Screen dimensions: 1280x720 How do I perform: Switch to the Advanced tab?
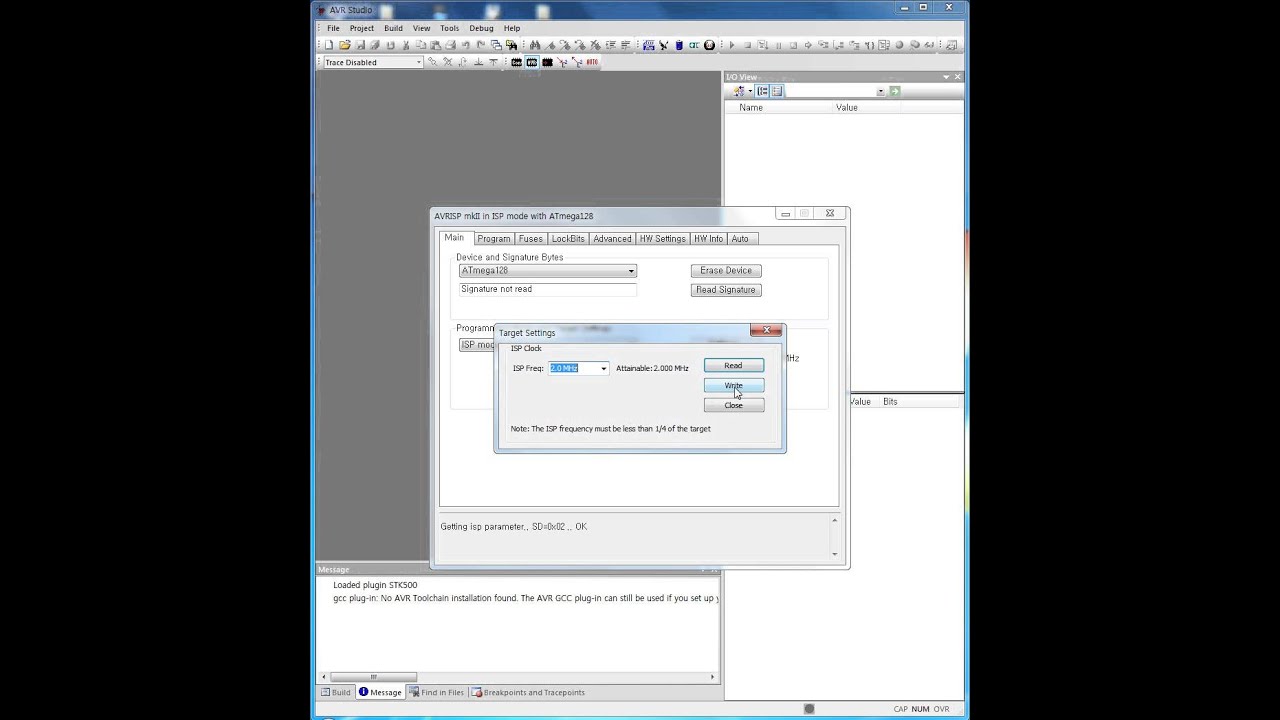612,239
